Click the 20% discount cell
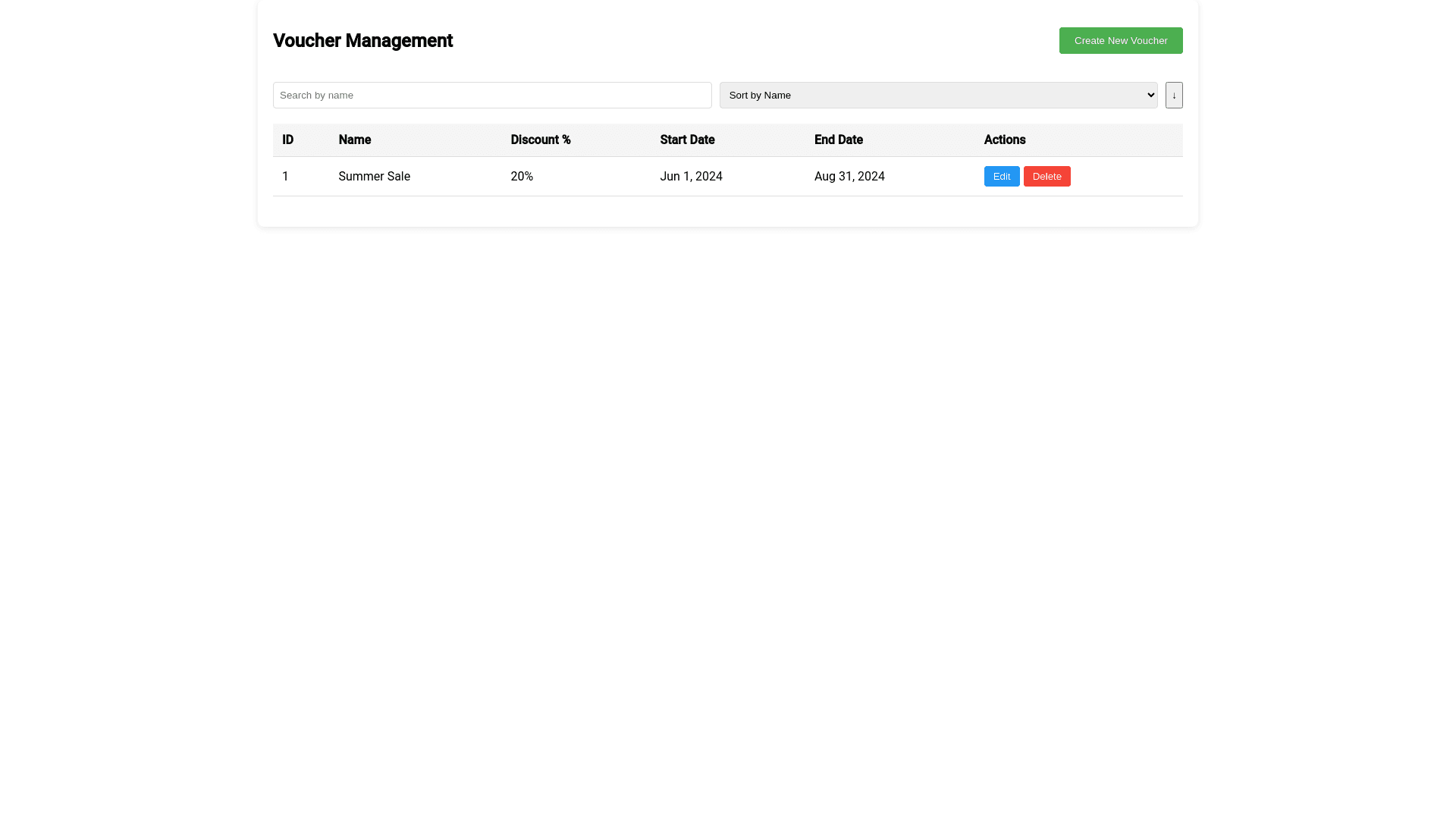1456x819 pixels. (522, 176)
